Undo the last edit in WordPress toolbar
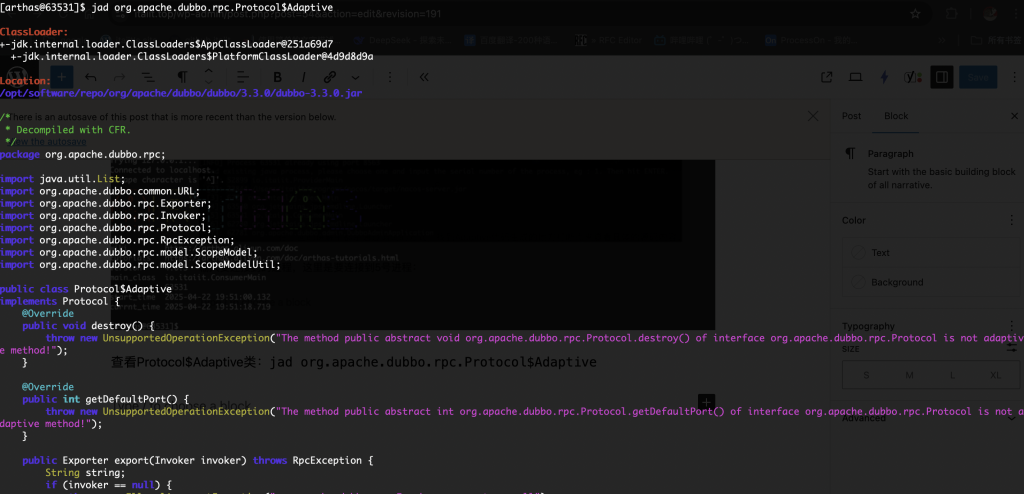The image size is (1024, 494). (x=91, y=77)
